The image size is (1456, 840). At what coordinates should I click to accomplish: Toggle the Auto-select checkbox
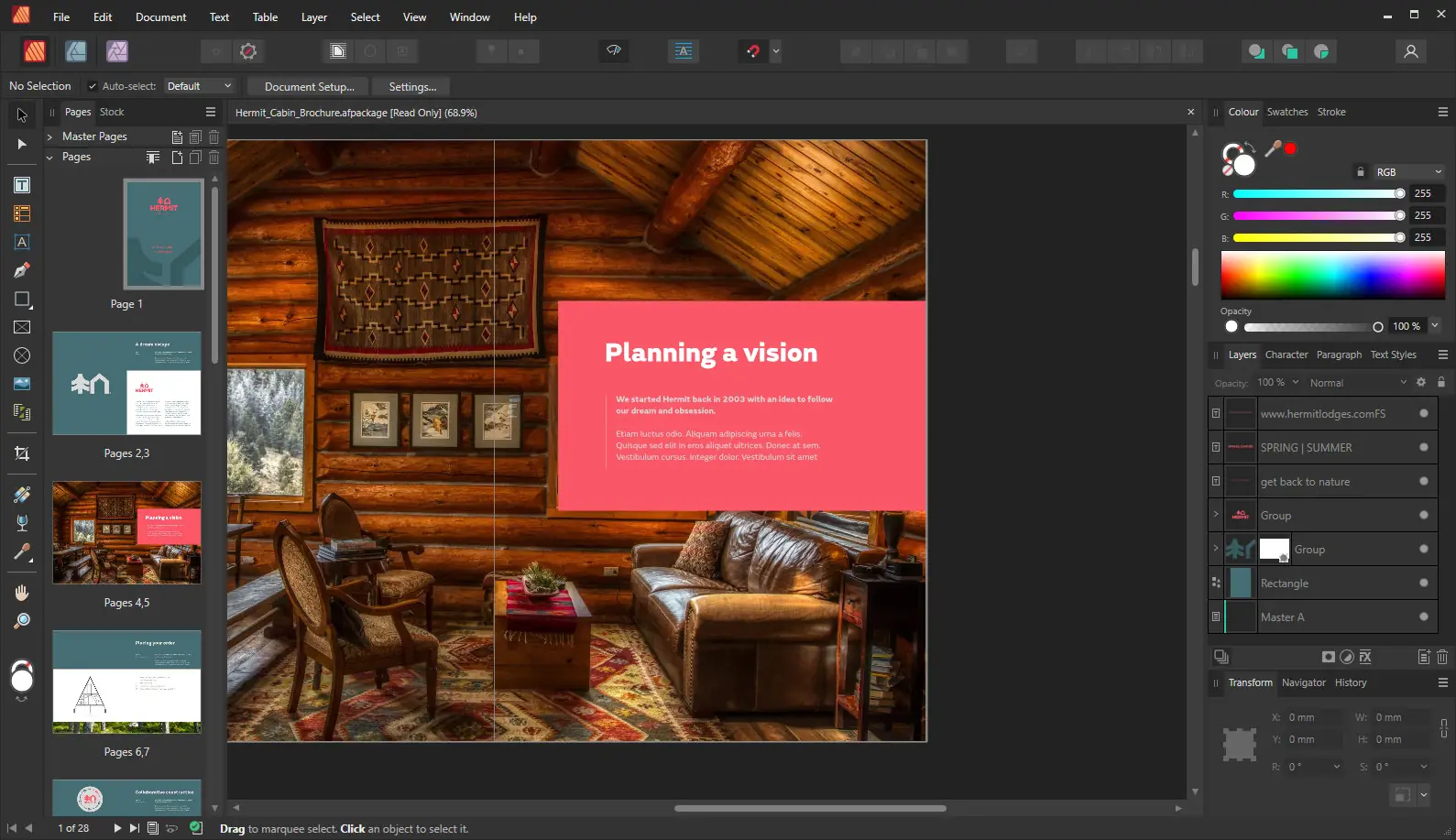click(x=93, y=86)
